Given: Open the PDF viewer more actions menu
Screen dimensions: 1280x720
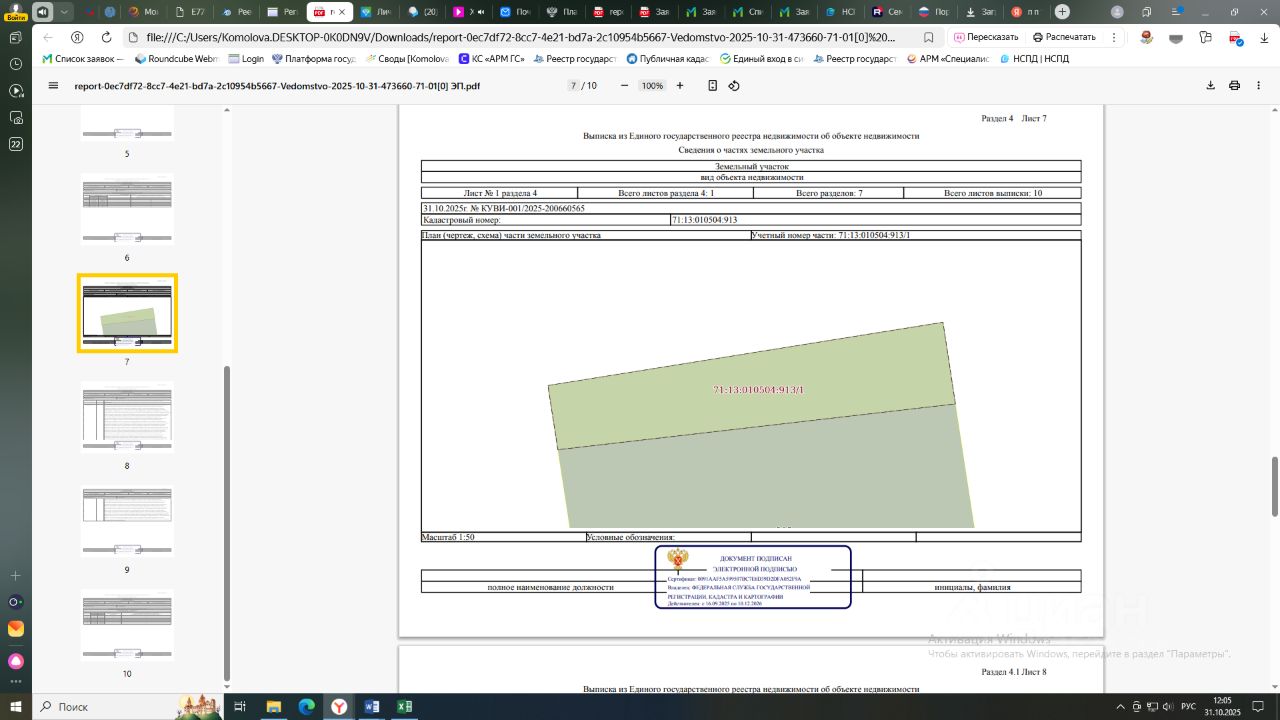Looking at the screenshot, I should point(1257,86).
